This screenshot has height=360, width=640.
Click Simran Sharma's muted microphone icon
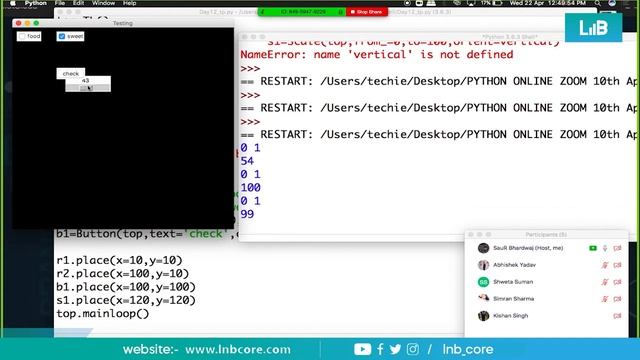(x=605, y=299)
